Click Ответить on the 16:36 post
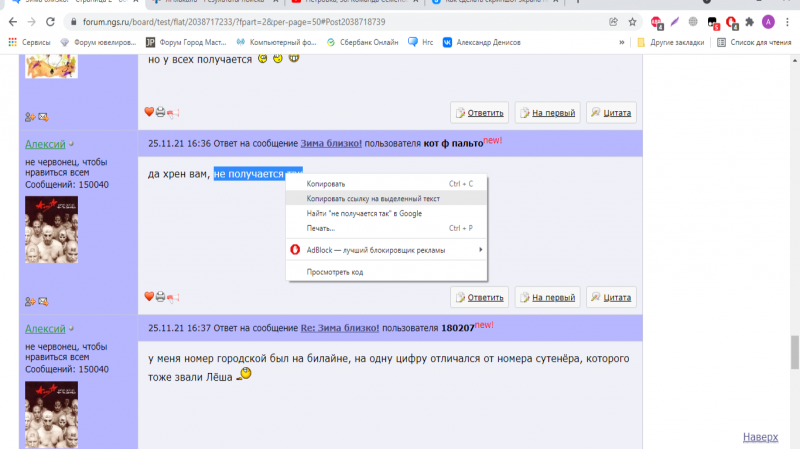This screenshot has height=449, width=800. tap(480, 297)
